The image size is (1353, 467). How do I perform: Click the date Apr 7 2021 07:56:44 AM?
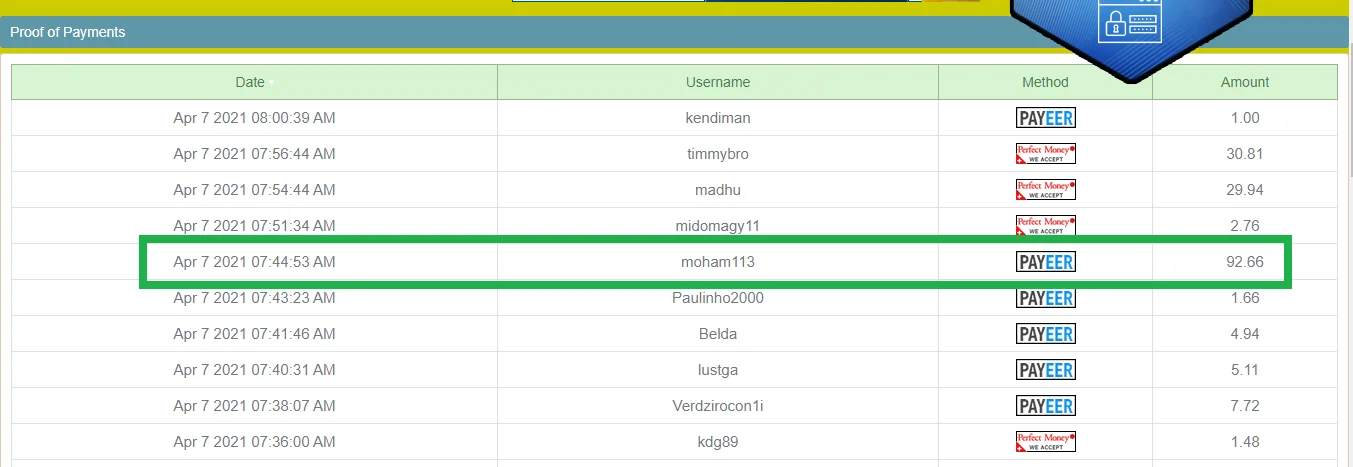tap(254, 154)
